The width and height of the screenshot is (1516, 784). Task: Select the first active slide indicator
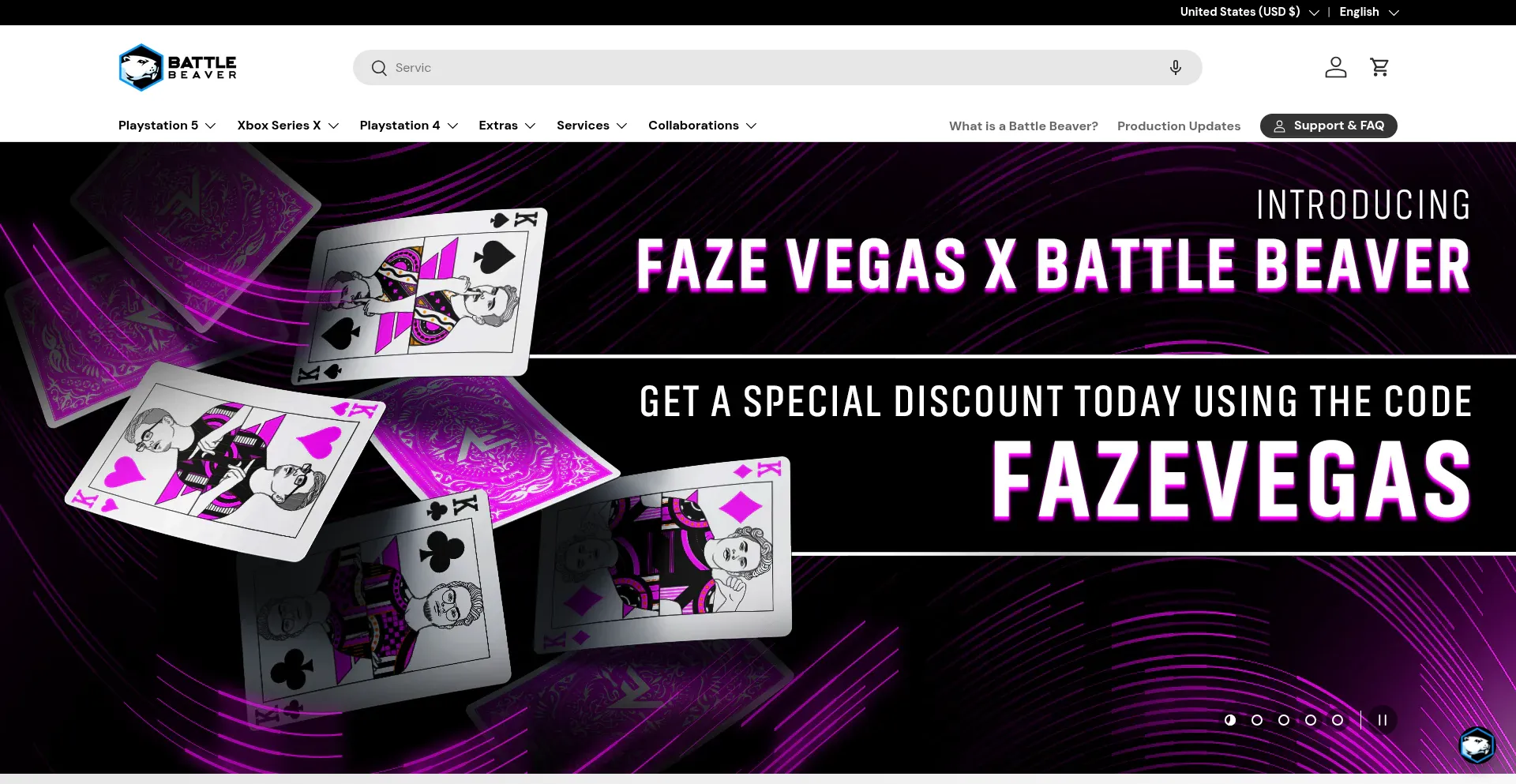tap(1230, 720)
